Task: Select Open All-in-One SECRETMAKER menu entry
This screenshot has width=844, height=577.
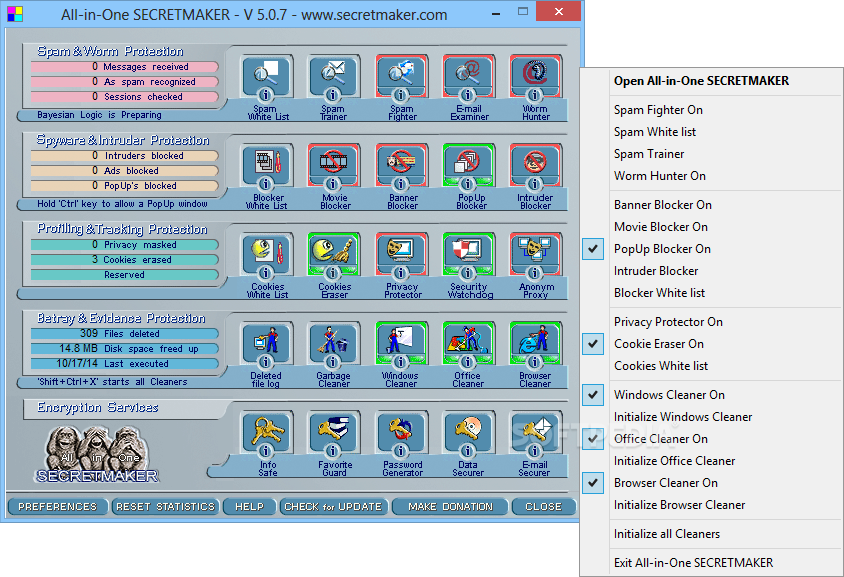Action: [x=711, y=81]
